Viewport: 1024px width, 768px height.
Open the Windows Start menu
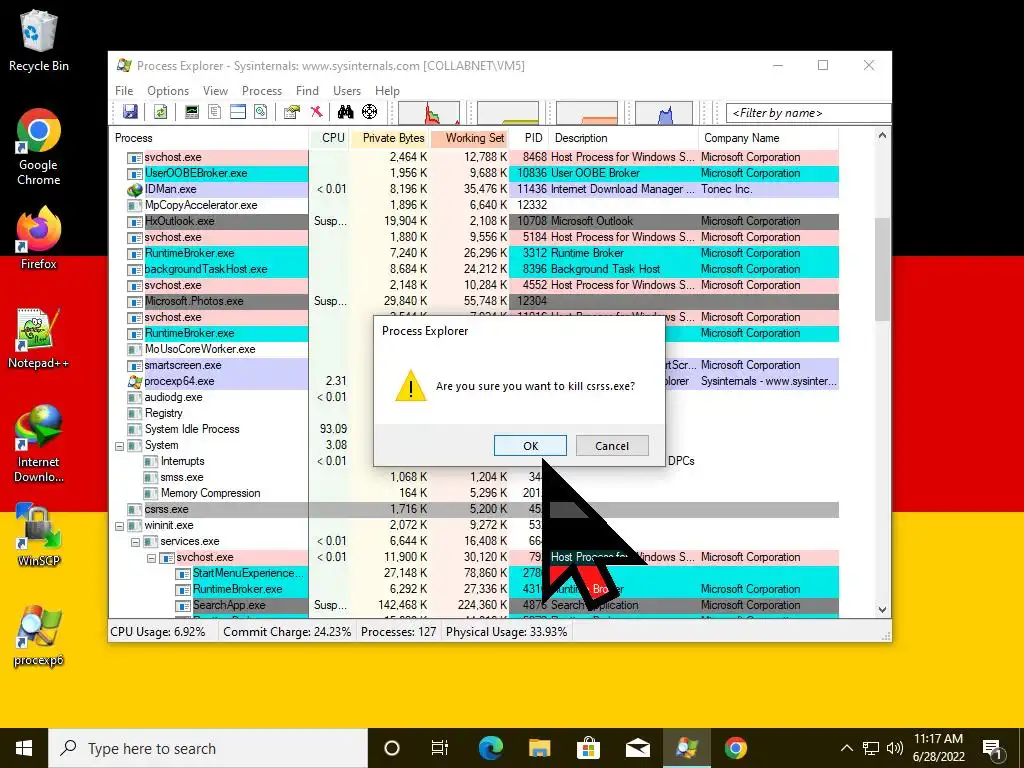(24, 748)
